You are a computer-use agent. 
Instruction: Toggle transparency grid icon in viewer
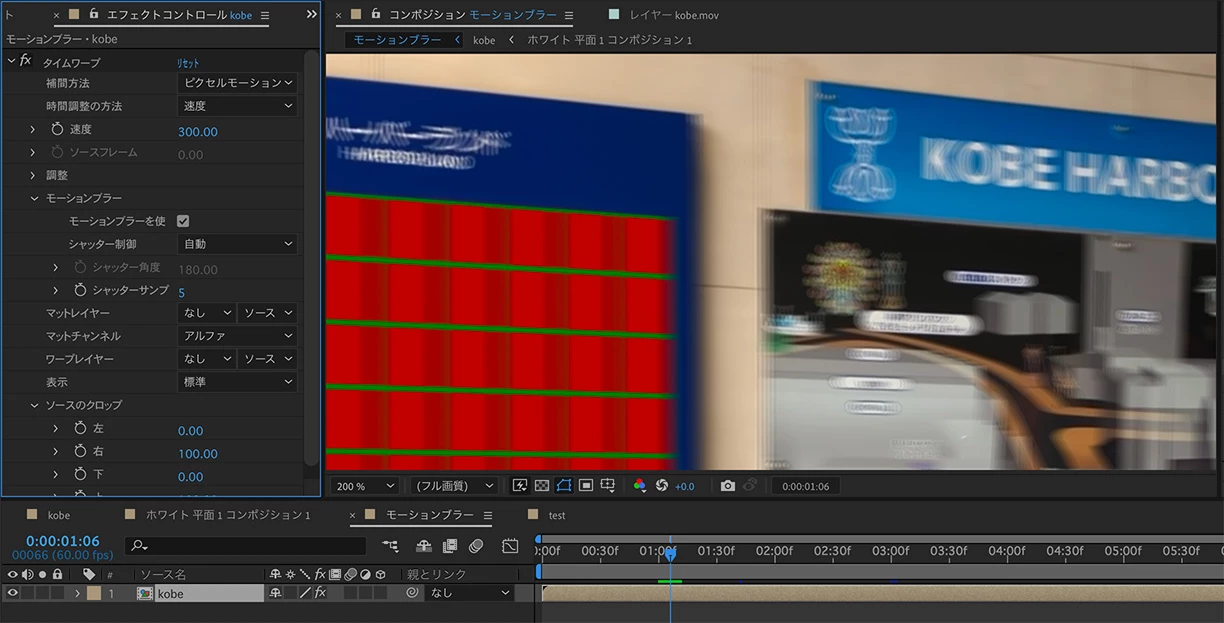pyautogui.click(x=541, y=486)
